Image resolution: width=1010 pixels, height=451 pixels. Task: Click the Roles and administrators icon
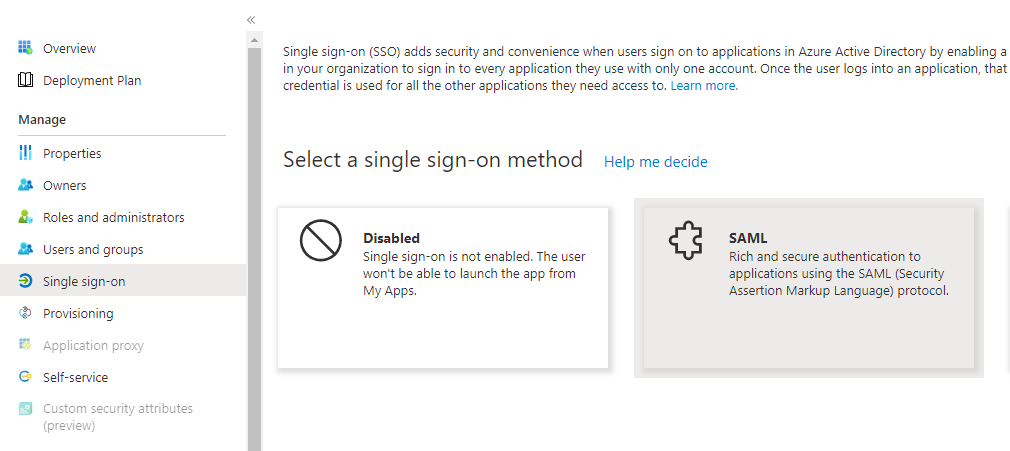pyautogui.click(x=25, y=217)
